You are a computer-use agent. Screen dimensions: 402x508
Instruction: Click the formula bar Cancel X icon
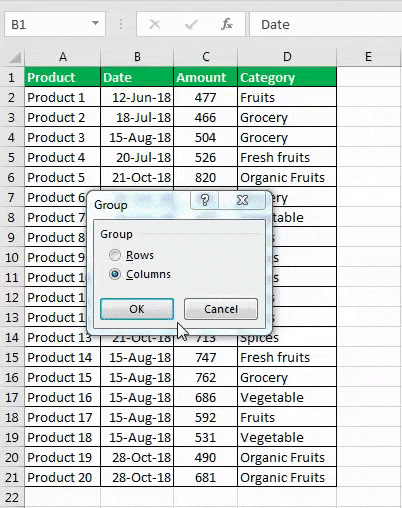pyautogui.click(x=155, y=24)
